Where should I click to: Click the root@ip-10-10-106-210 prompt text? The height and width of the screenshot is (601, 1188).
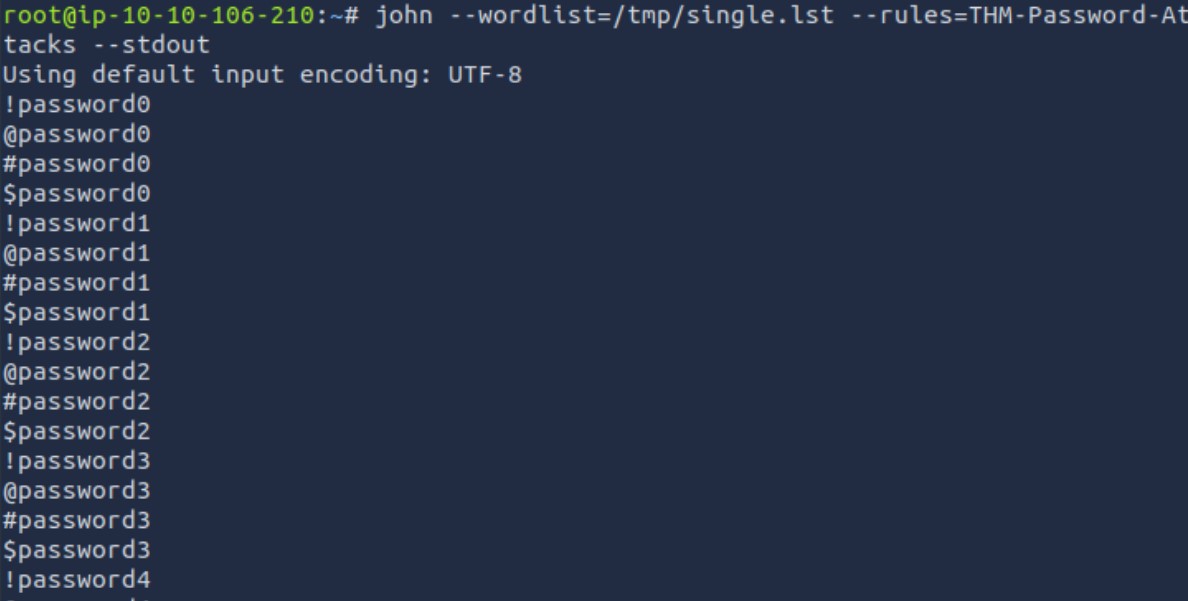[158, 15]
